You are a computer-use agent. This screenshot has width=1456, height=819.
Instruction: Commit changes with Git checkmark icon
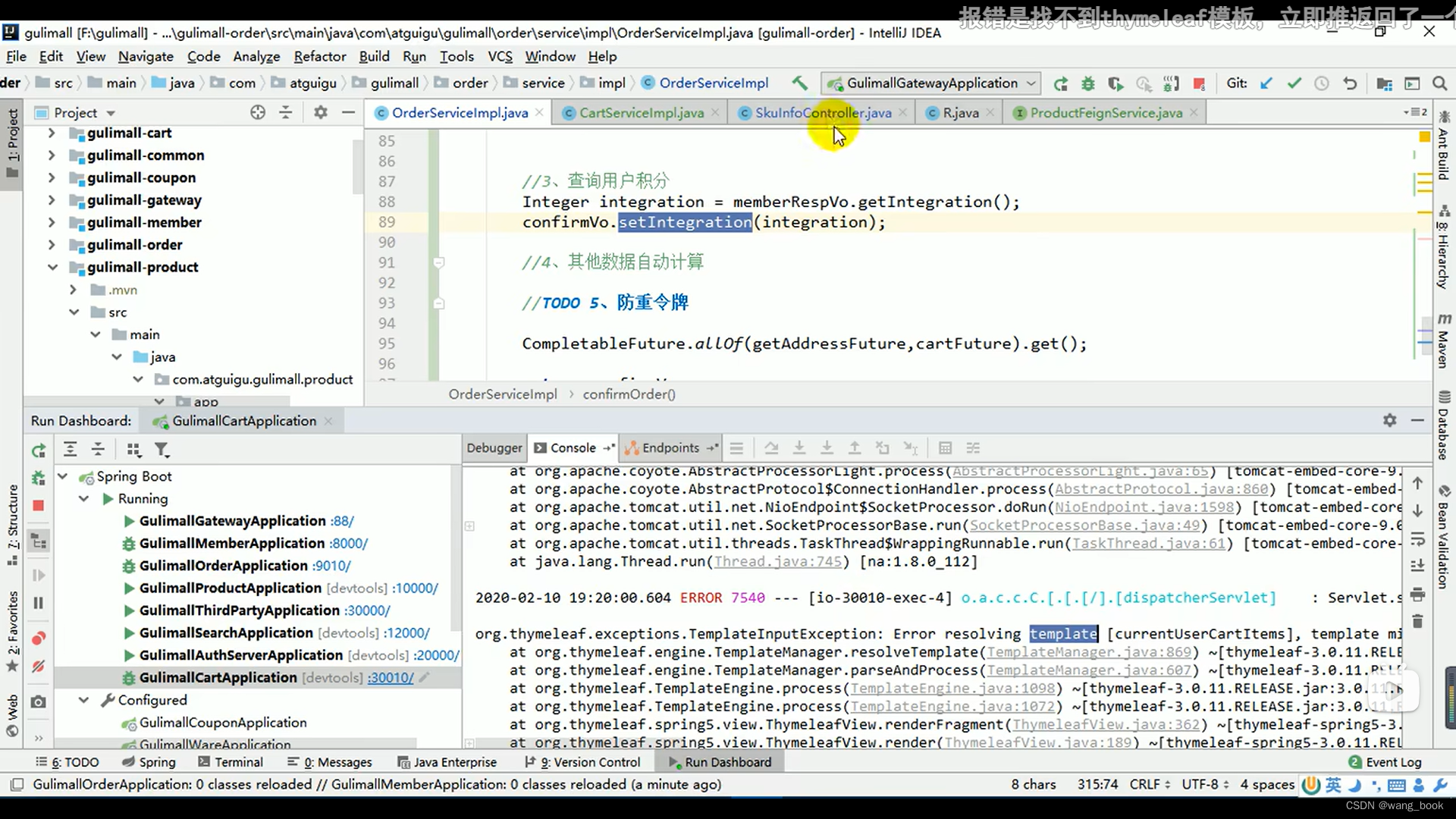[1294, 83]
